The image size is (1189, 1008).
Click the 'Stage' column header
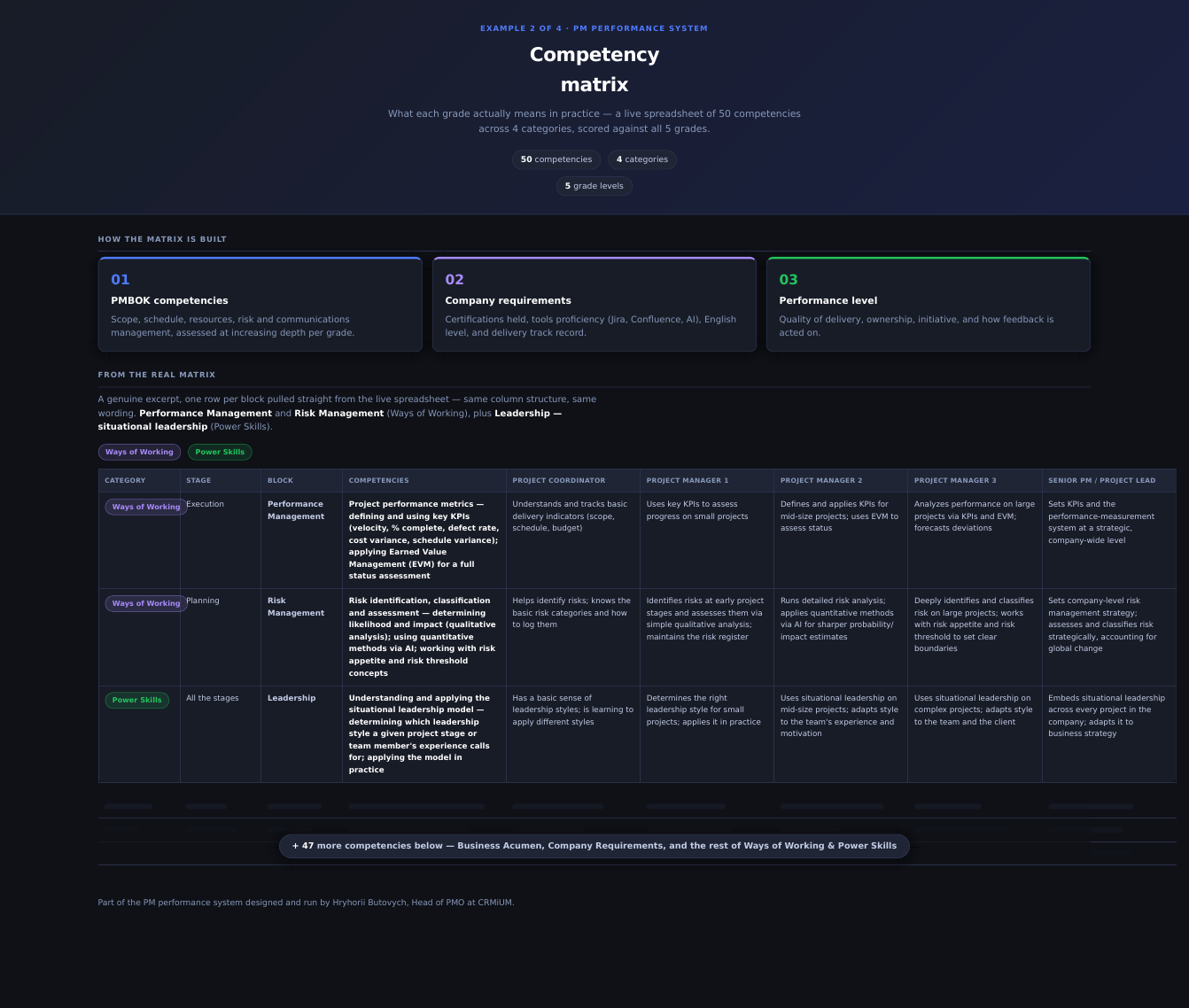point(221,481)
